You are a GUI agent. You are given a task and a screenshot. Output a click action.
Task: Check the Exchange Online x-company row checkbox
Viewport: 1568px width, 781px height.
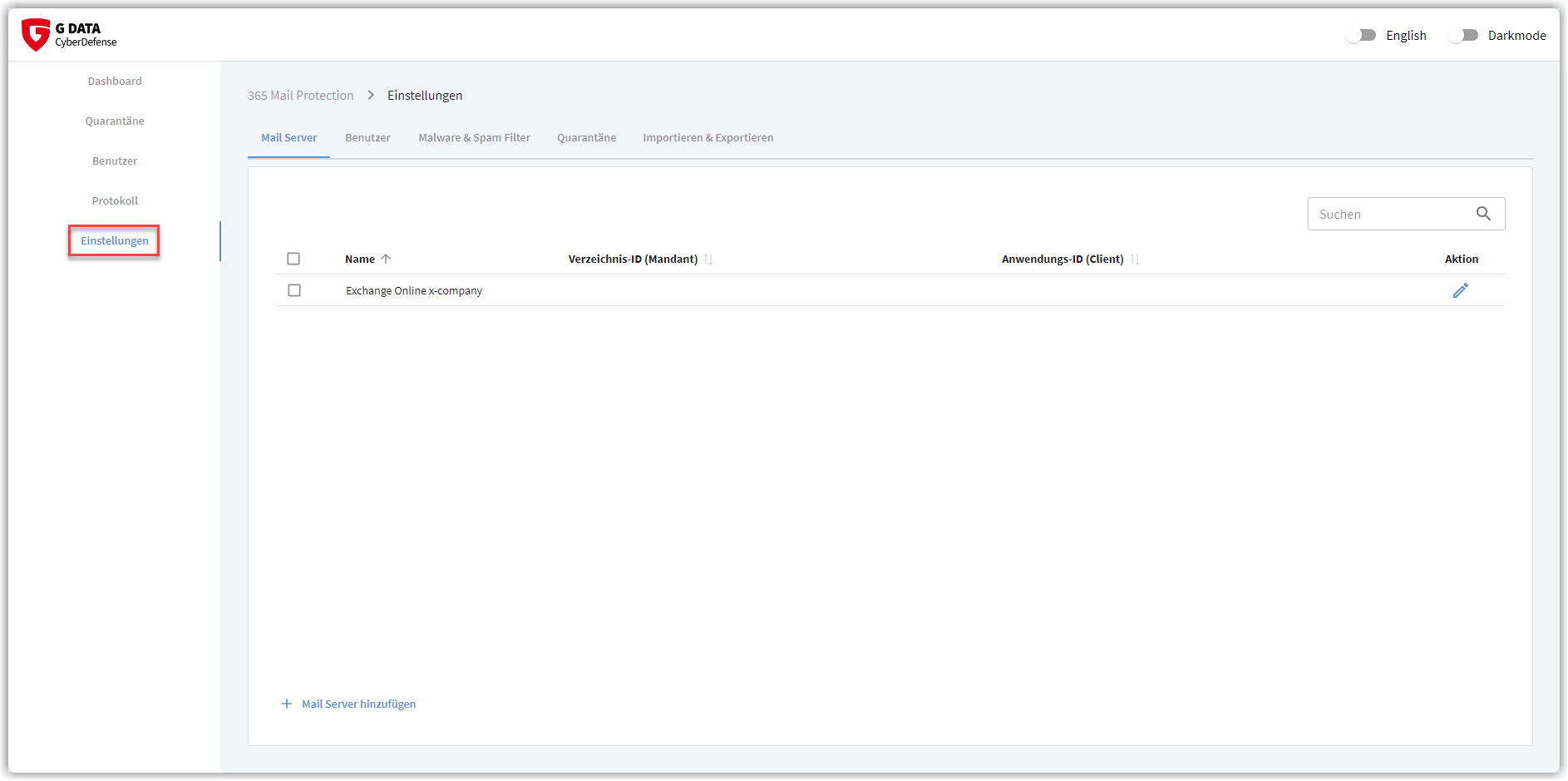(x=294, y=290)
